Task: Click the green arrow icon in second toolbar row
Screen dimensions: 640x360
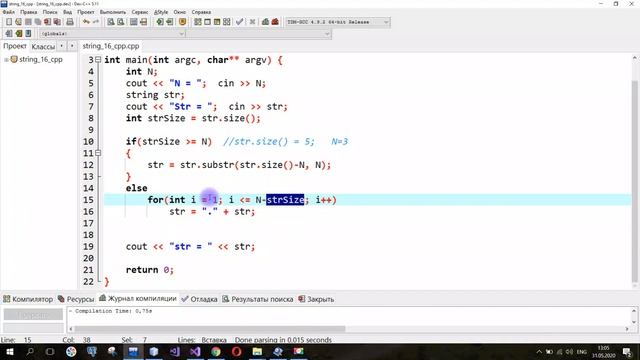Action: point(18,33)
